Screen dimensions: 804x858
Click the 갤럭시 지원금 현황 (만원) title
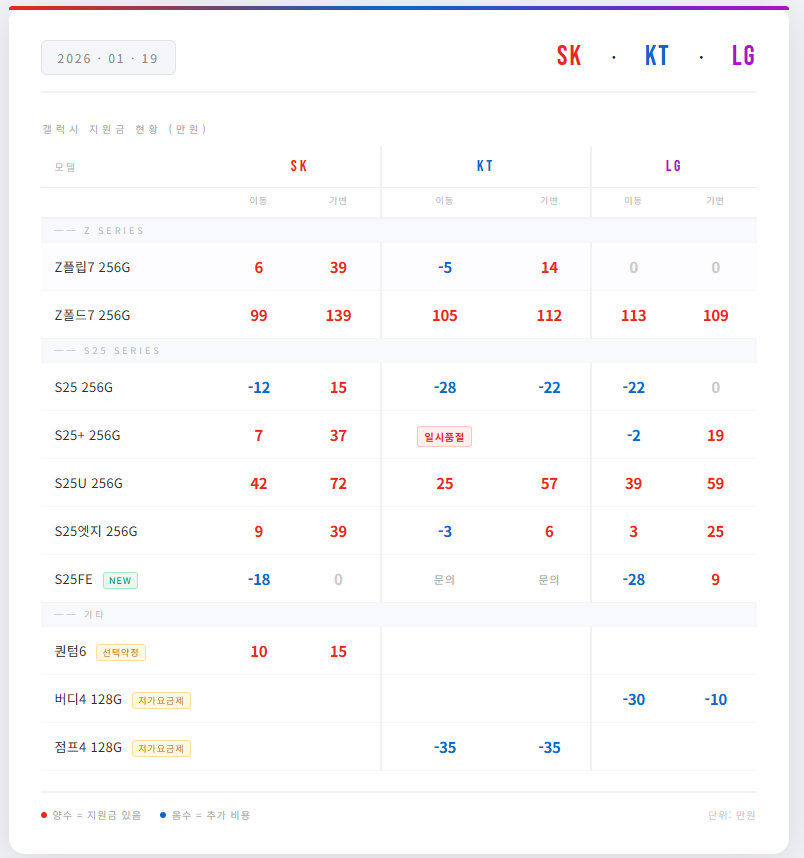[125, 129]
